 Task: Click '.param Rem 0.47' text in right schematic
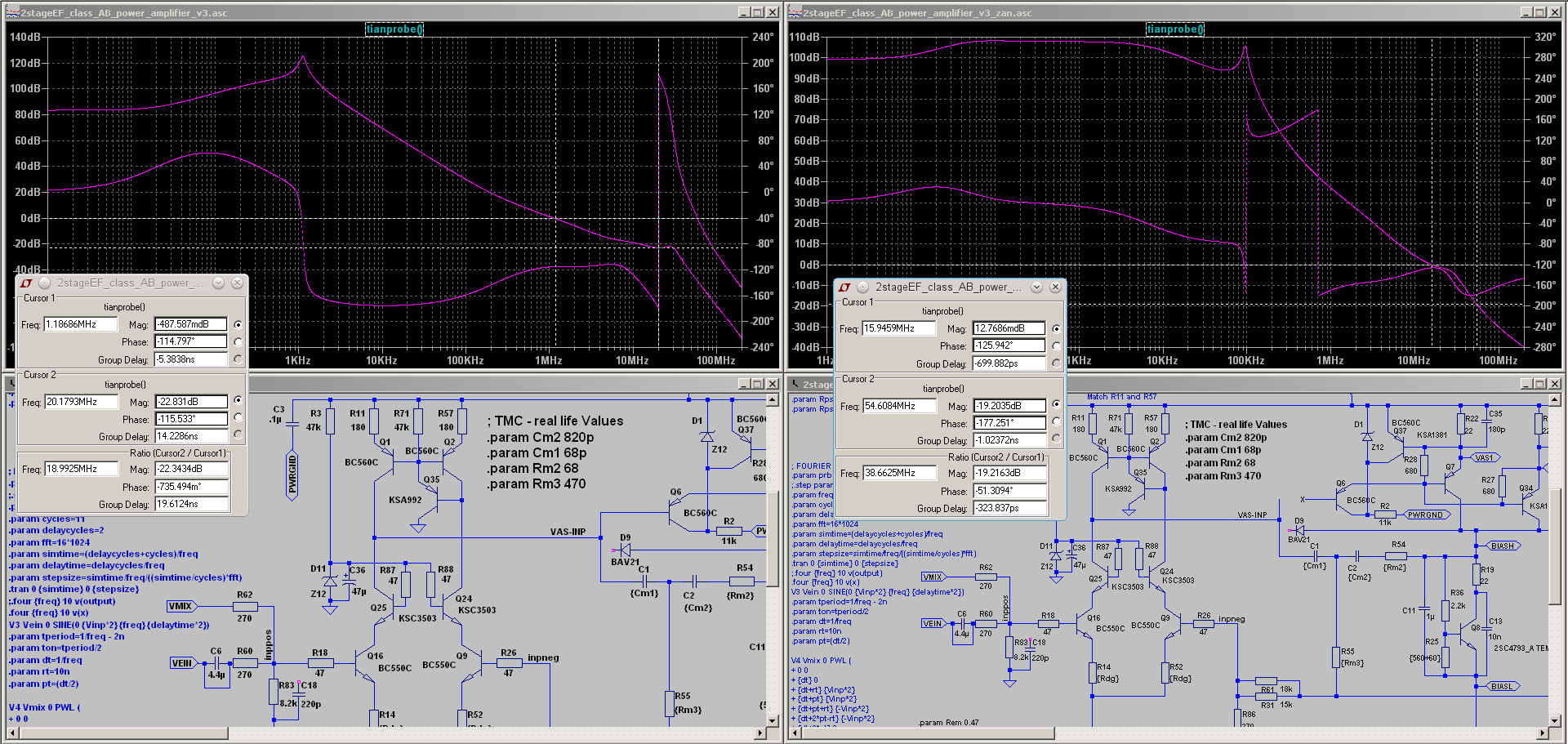(948, 723)
